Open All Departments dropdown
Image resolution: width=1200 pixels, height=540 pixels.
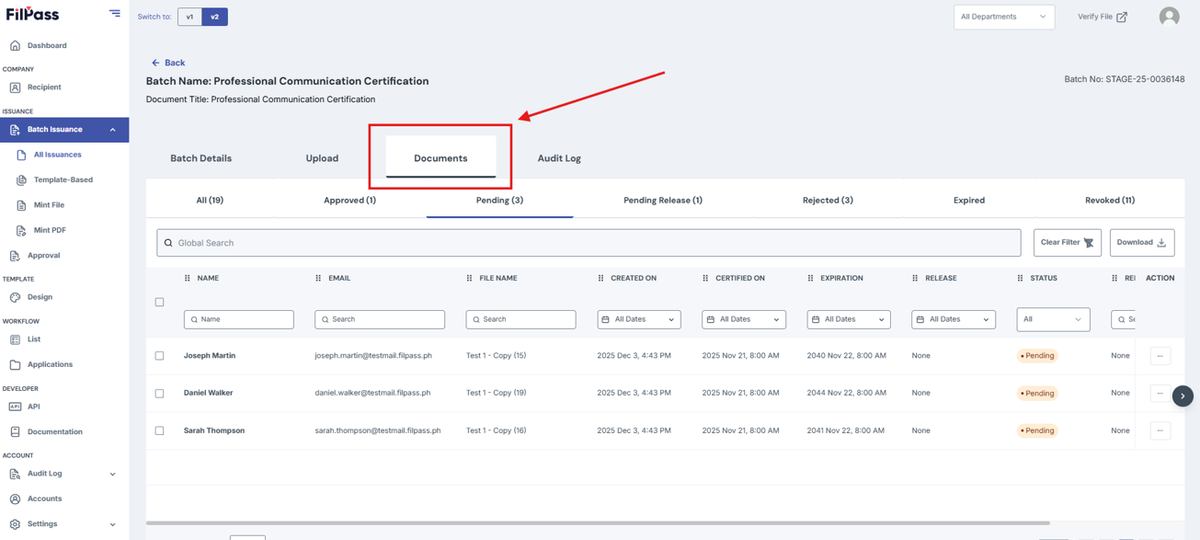tap(1004, 17)
